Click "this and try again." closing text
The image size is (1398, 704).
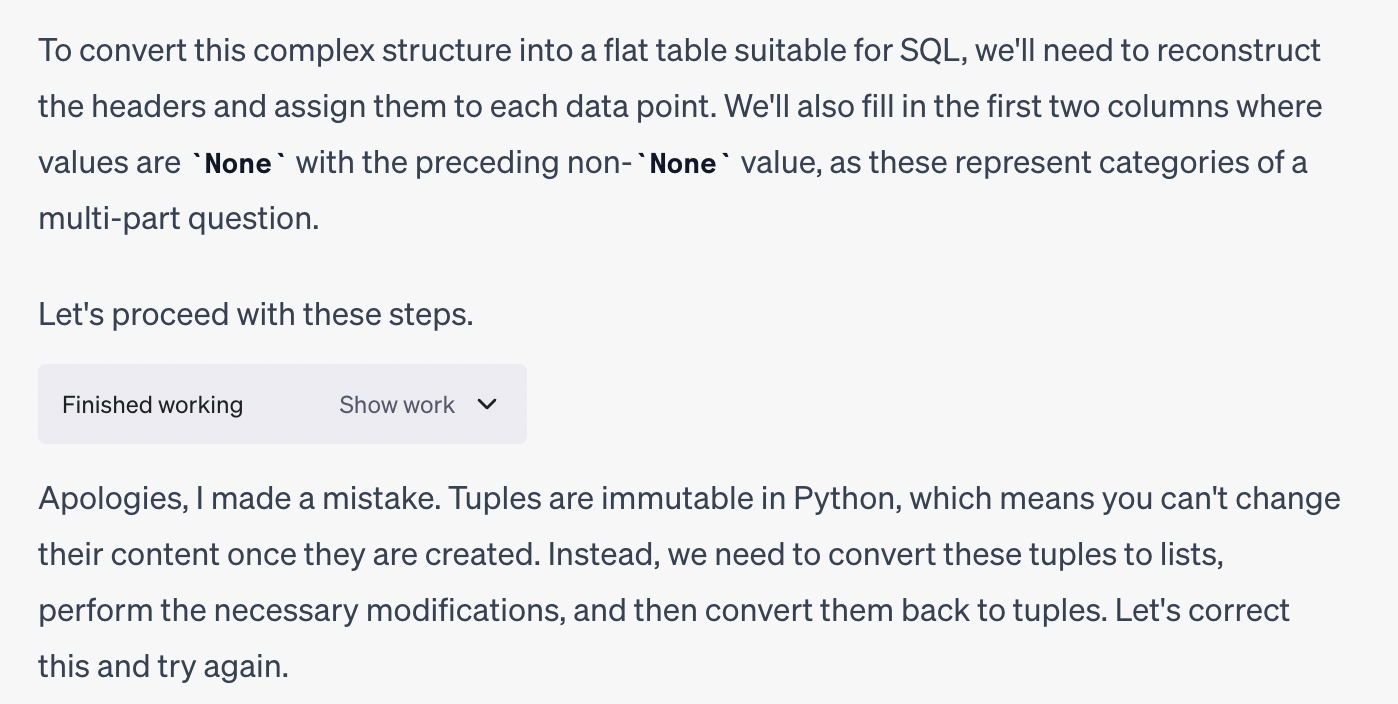[x=163, y=667]
